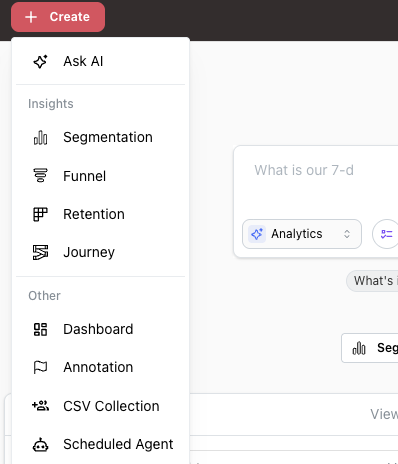398x464 pixels.
Task: Click the Journey flow icon
Action: (40, 252)
